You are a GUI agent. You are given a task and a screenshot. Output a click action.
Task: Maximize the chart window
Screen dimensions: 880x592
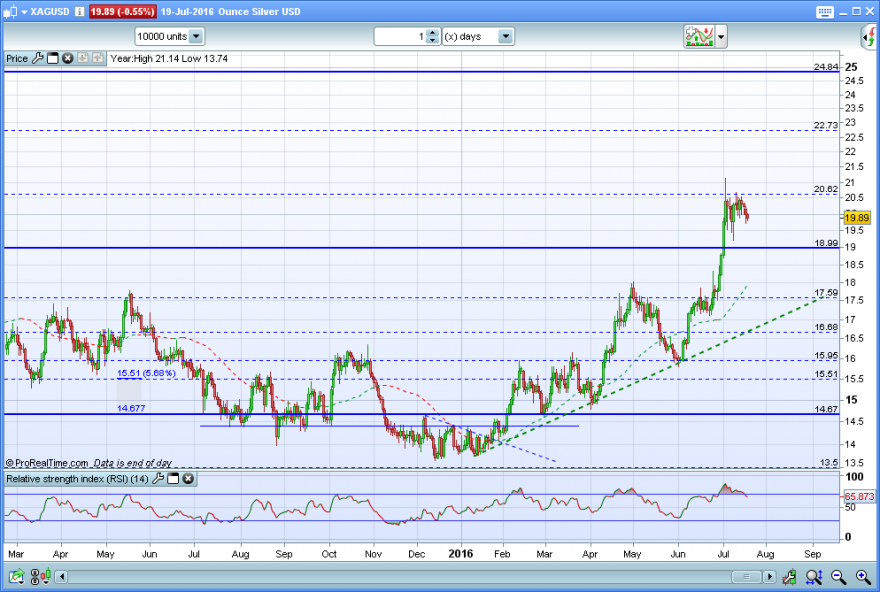click(x=856, y=11)
